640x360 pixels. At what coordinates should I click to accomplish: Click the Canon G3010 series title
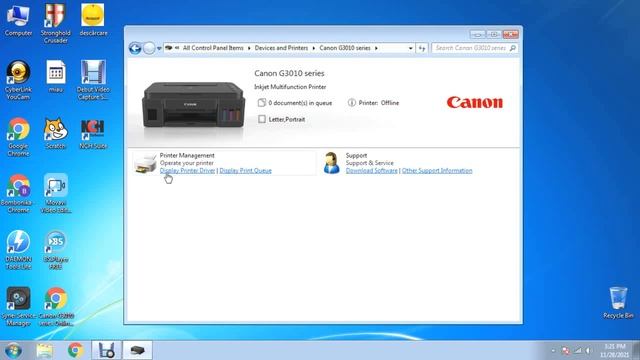289,73
